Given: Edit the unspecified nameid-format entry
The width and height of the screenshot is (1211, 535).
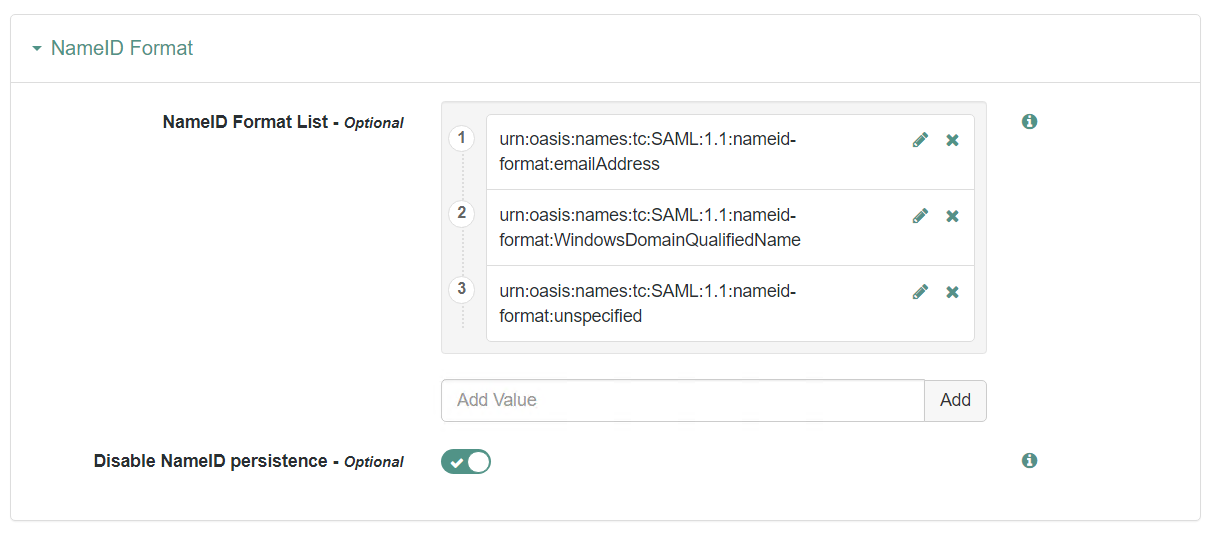Looking at the screenshot, I should pos(920,292).
